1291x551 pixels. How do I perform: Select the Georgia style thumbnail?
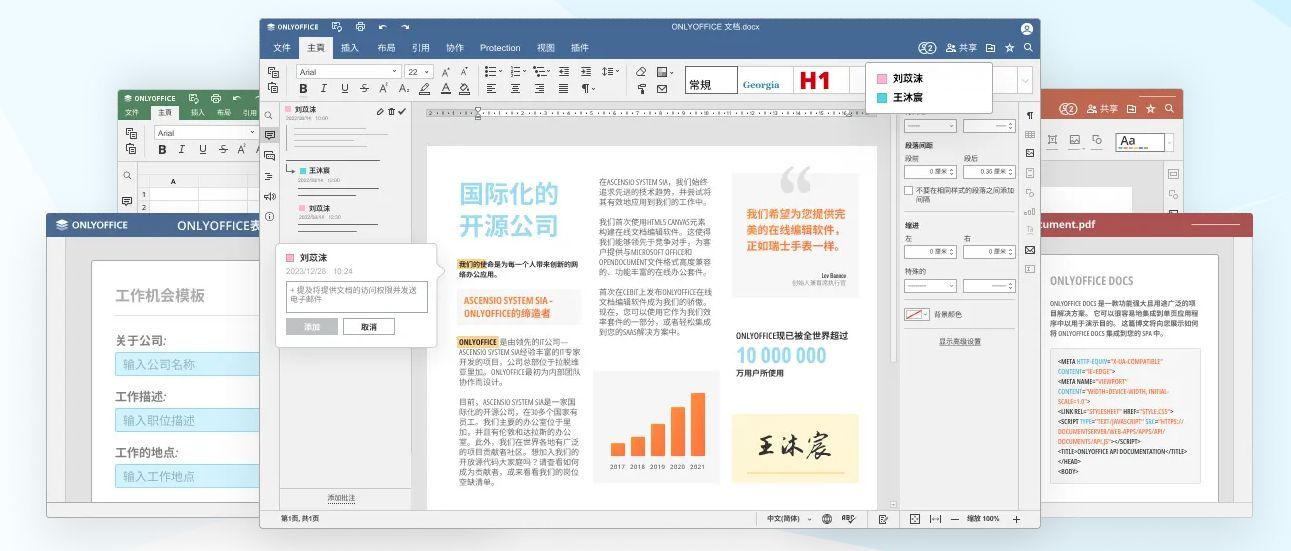click(761, 81)
